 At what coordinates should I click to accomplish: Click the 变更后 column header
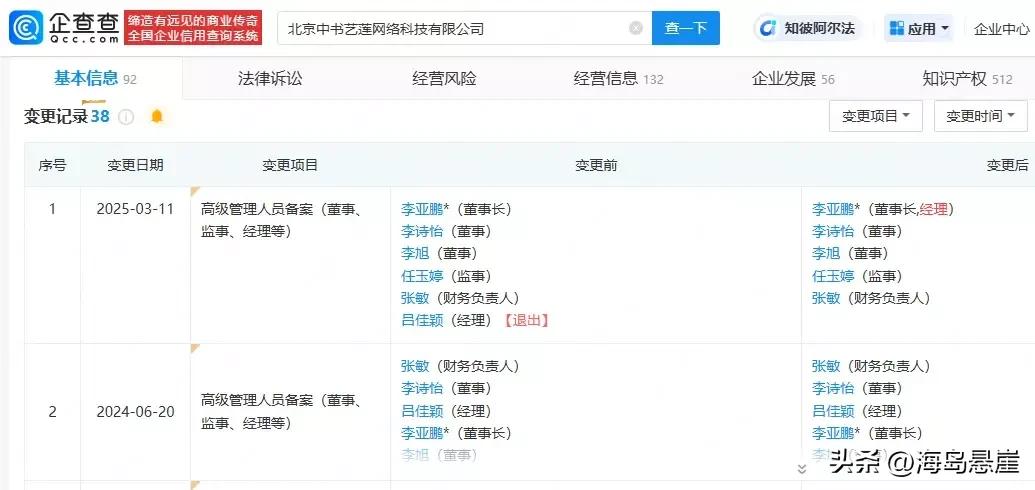point(1008,165)
